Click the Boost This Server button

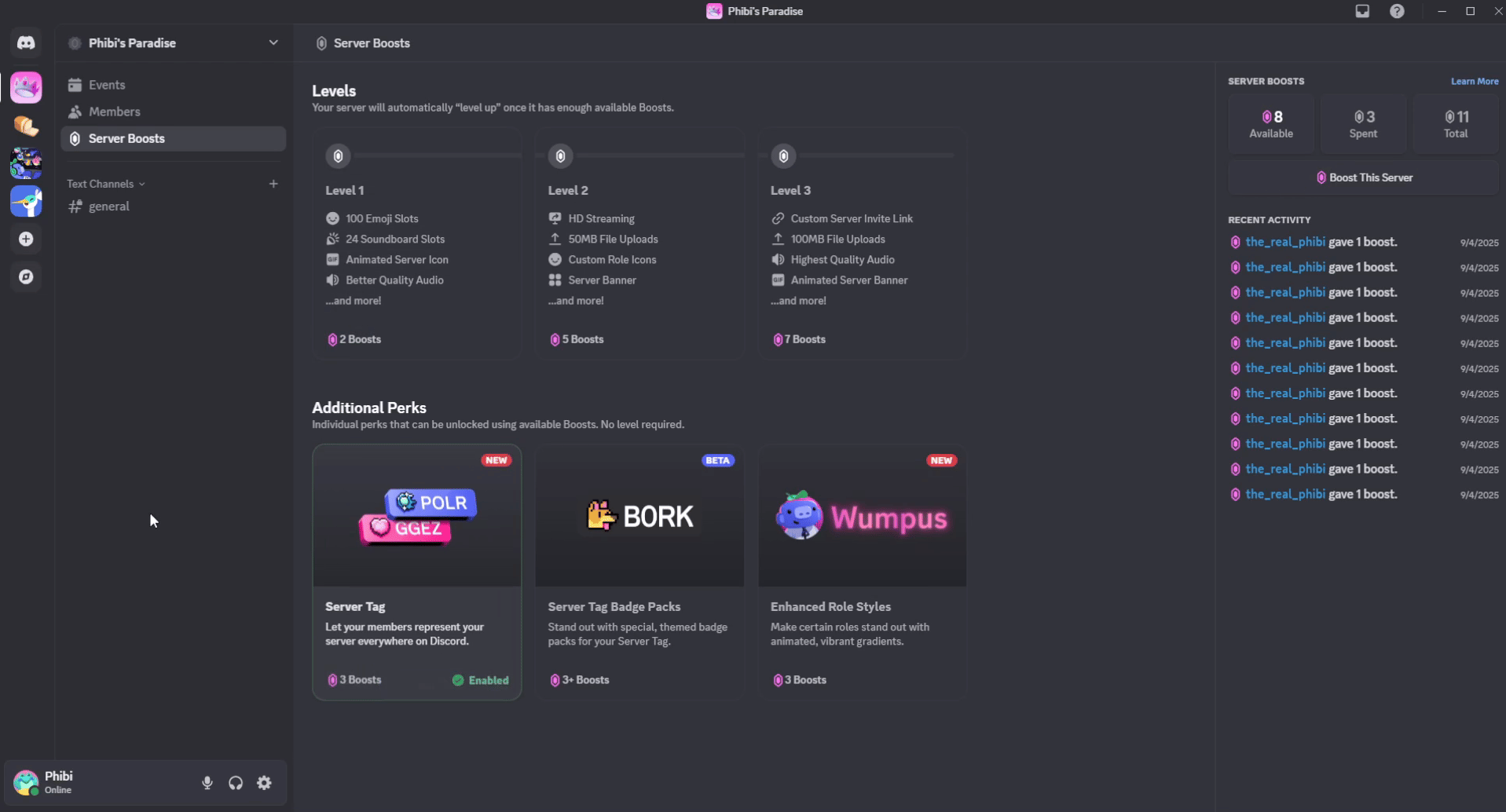(x=1363, y=177)
